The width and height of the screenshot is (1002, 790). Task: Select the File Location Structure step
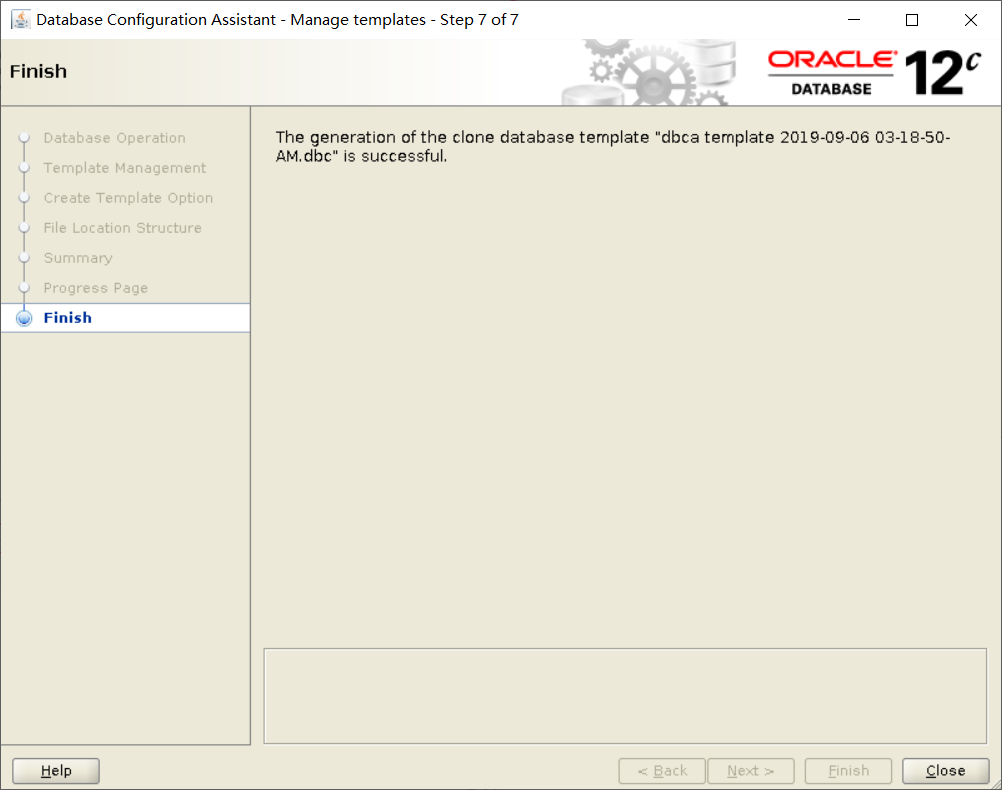tap(122, 228)
